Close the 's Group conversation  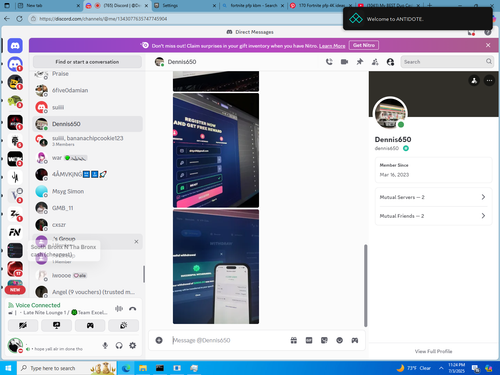[x=136, y=241]
